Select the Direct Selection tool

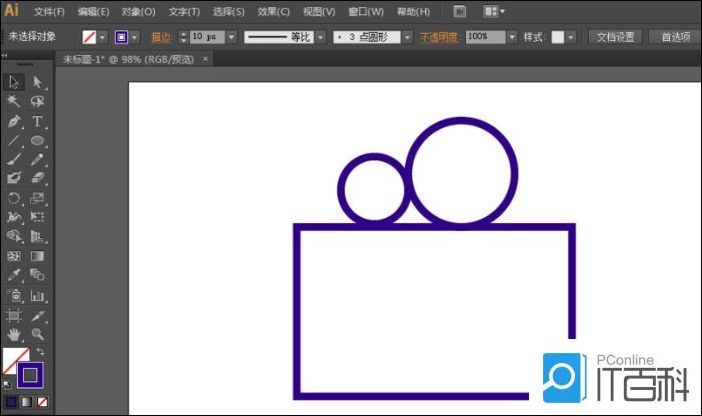click(38, 82)
